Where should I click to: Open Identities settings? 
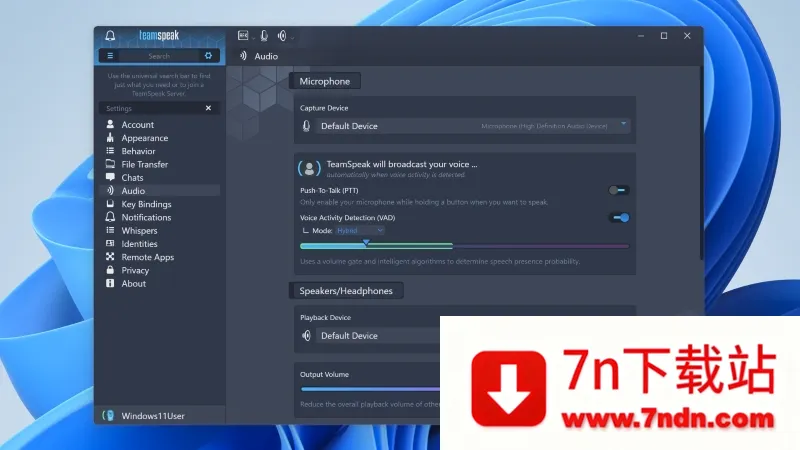point(159,244)
